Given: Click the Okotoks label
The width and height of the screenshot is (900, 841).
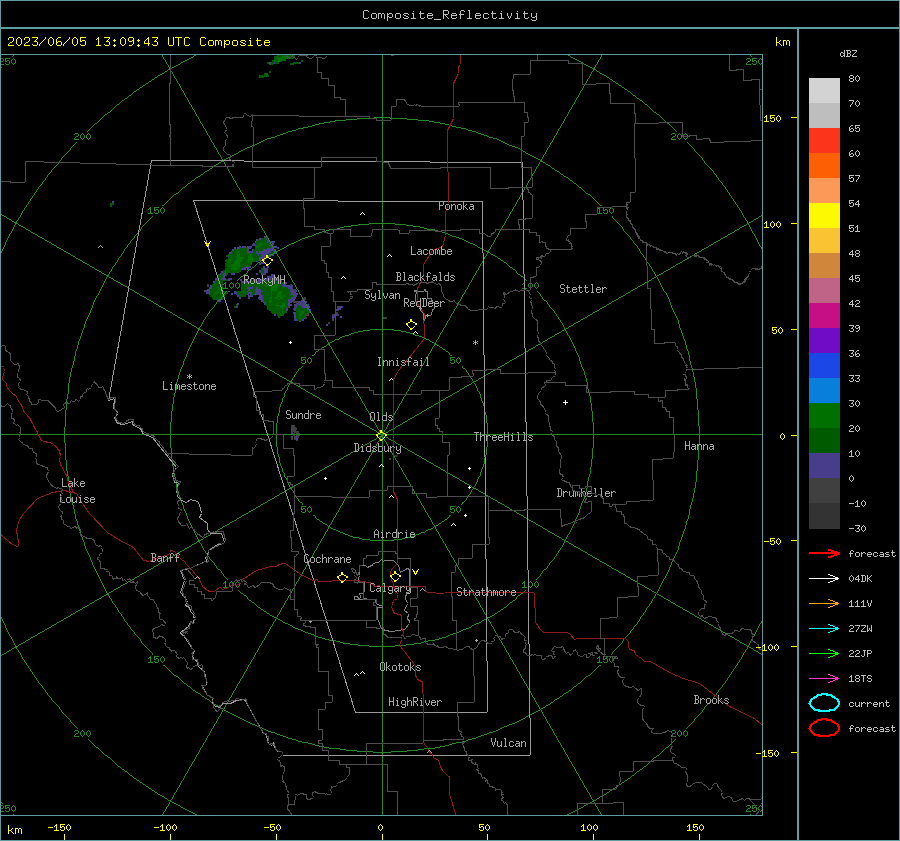Looking at the screenshot, I should (x=400, y=667).
